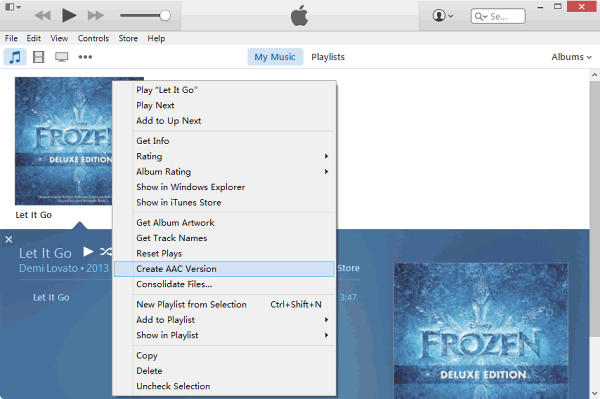Click the scrollbar down arrow

coord(595,393)
